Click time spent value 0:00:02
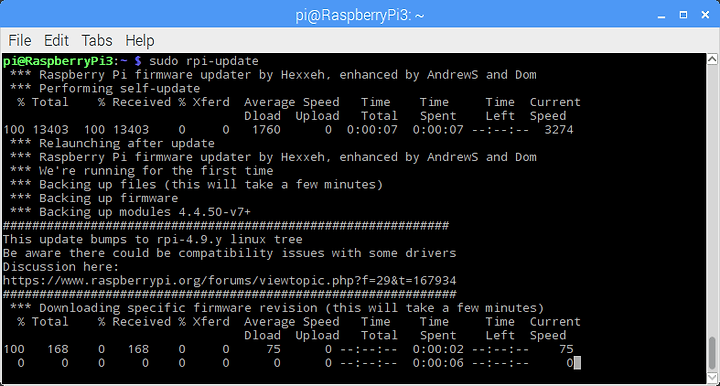This screenshot has height=386, width=720. pos(438,349)
